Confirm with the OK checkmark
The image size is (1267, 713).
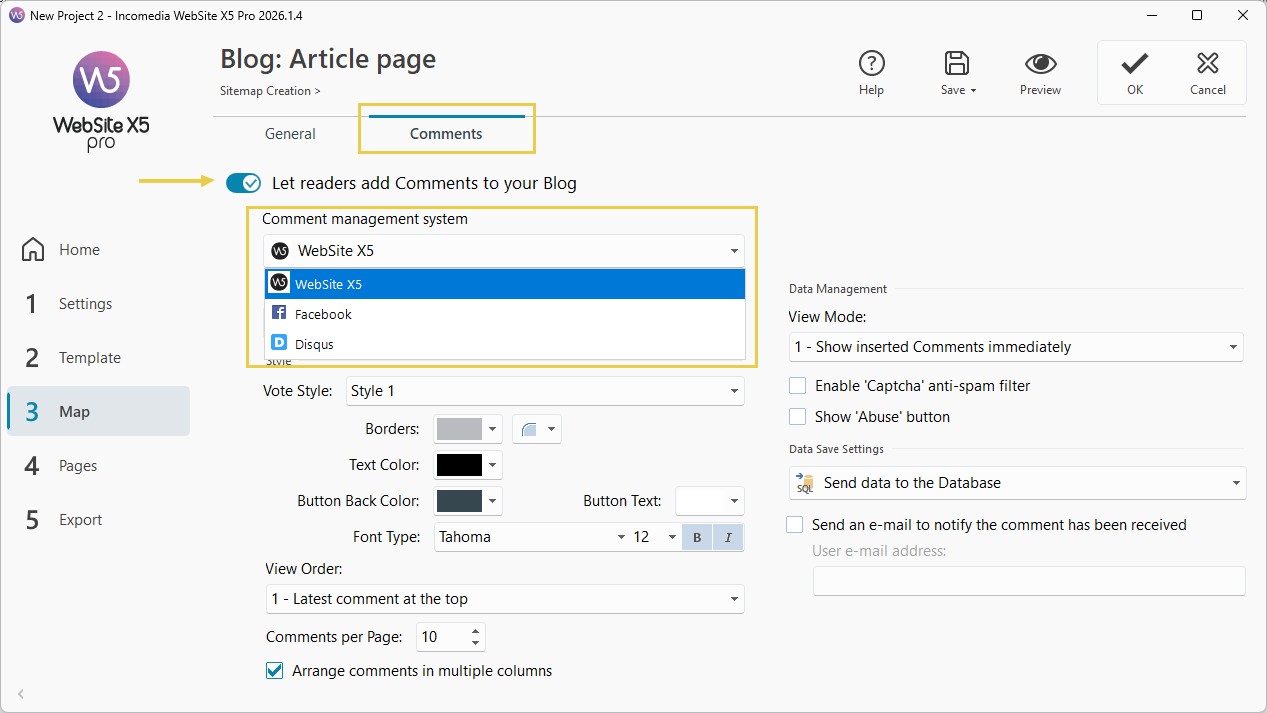[1134, 64]
